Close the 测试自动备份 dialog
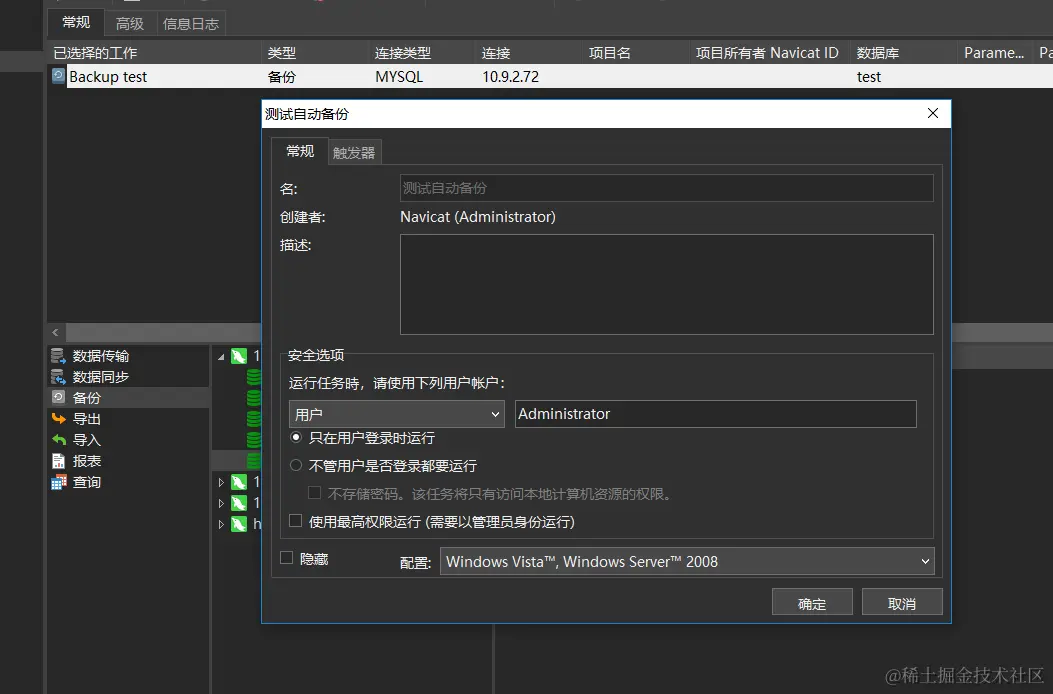The image size is (1053, 694). point(933,114)
